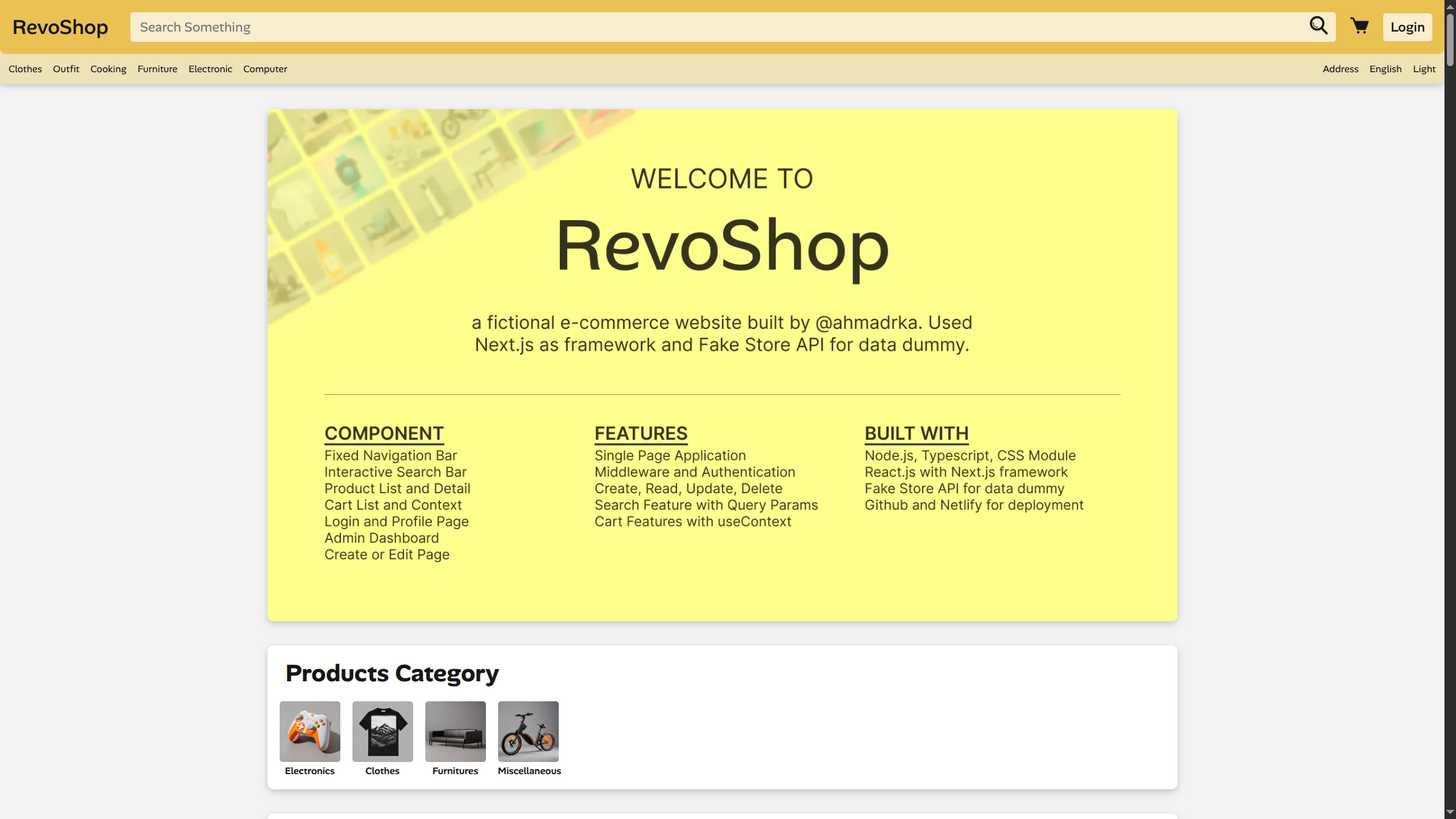Open the Furniture menu item

[158, 69]
